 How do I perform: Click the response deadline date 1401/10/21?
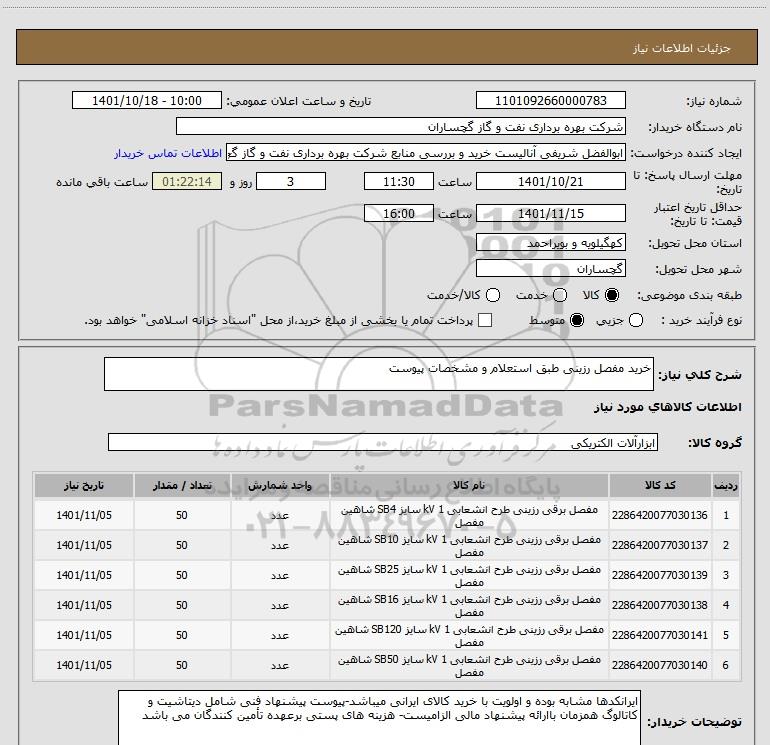pyautogui.click(x=550, y=181)
